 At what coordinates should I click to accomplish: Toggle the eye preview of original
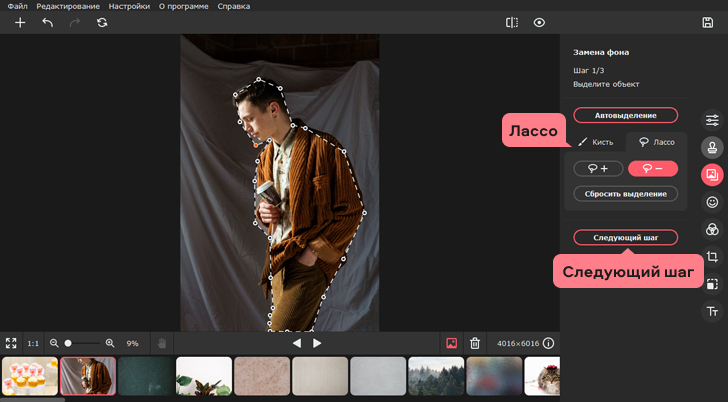coord(539,22)
